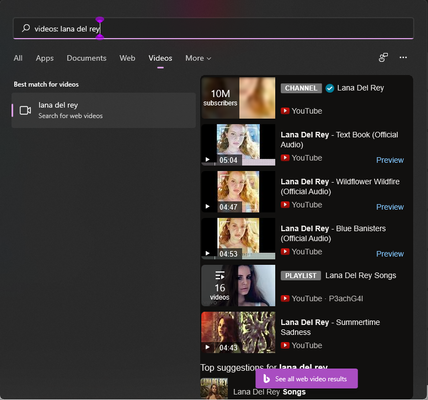Screen dimensions: 428x400
Task: Expand the More dropdown
Action: (198, 58)
